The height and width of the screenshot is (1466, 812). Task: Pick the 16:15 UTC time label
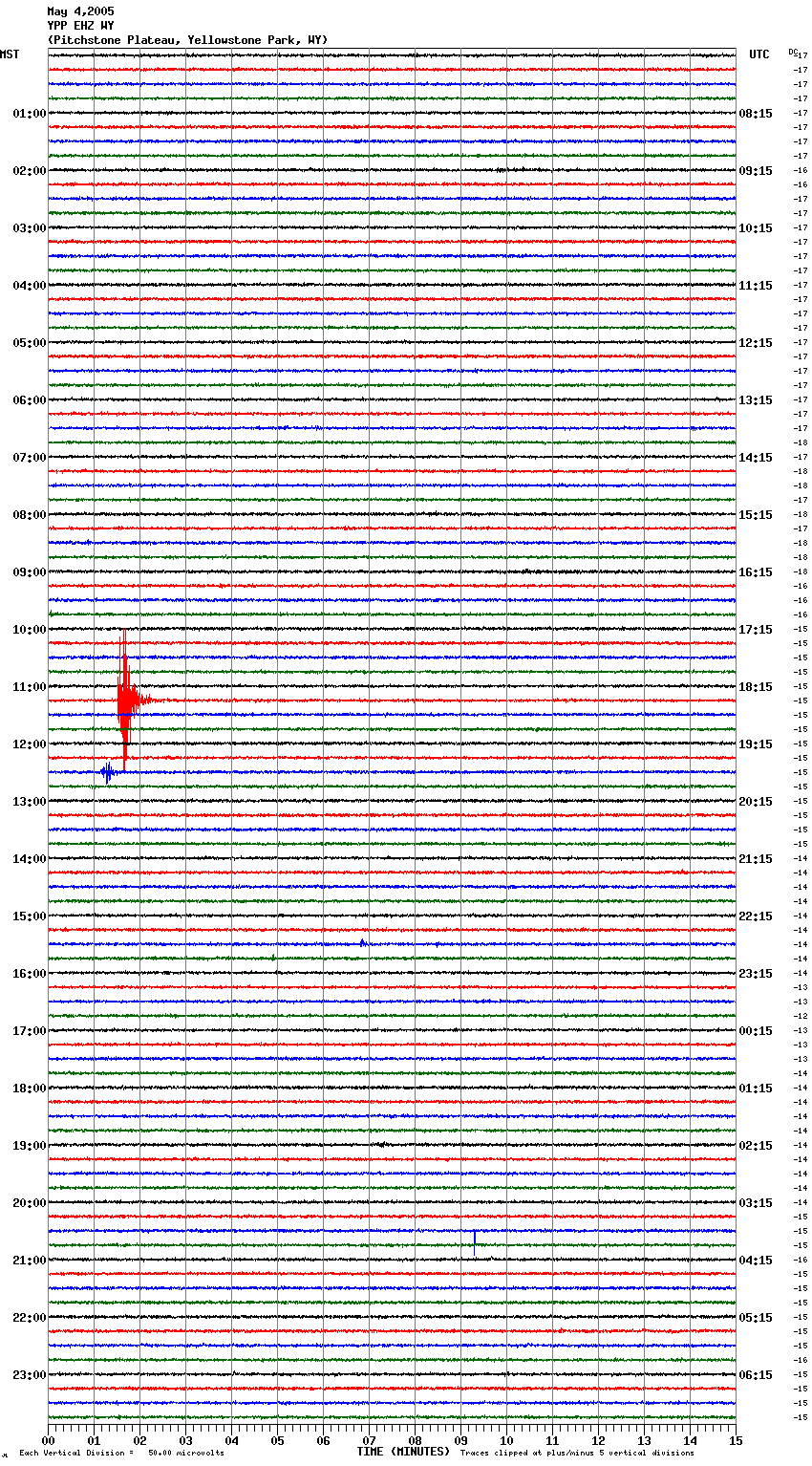pos(756,572)
